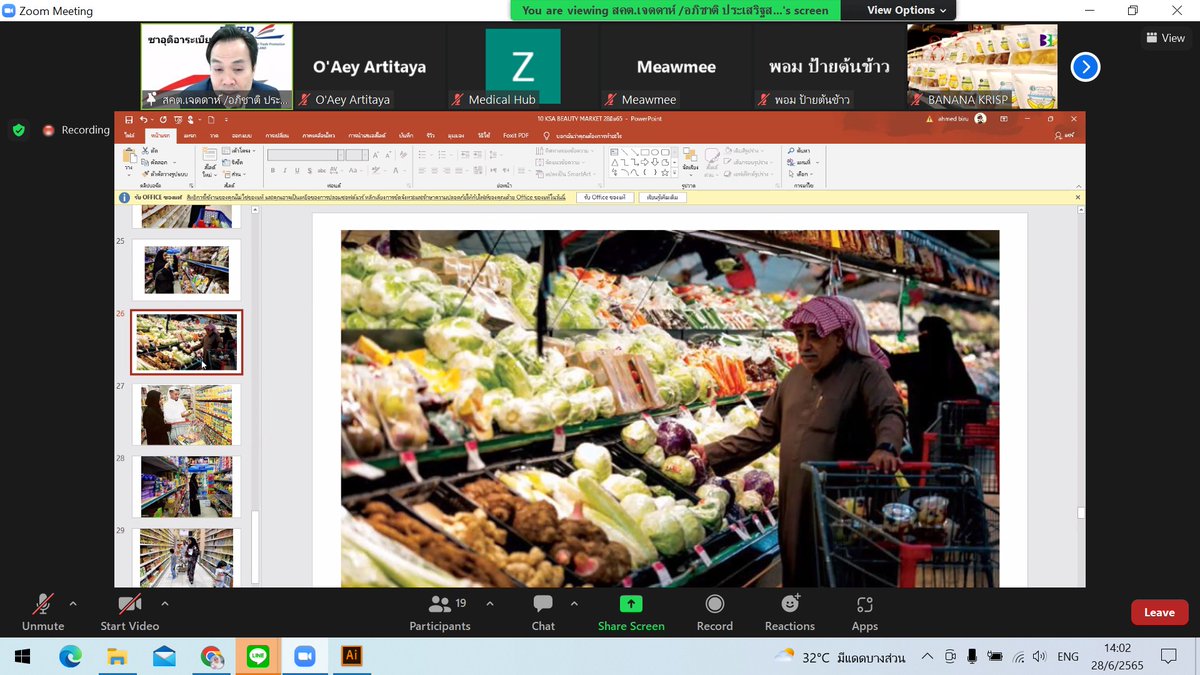Open LINE app from taskbar

coord(258,656)
